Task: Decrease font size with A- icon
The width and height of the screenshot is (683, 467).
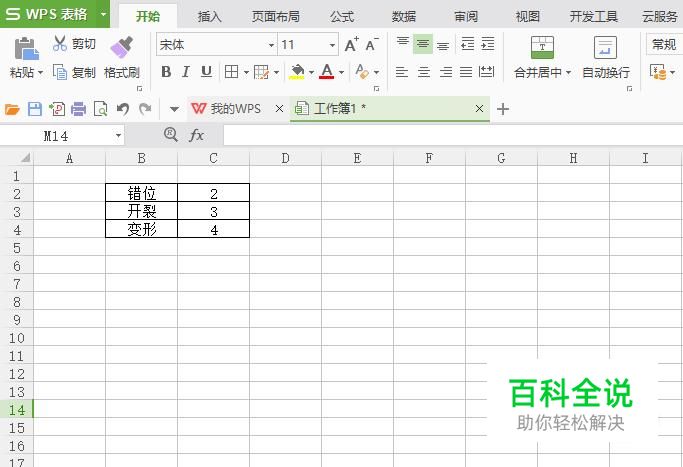Action: click(372, 44)
